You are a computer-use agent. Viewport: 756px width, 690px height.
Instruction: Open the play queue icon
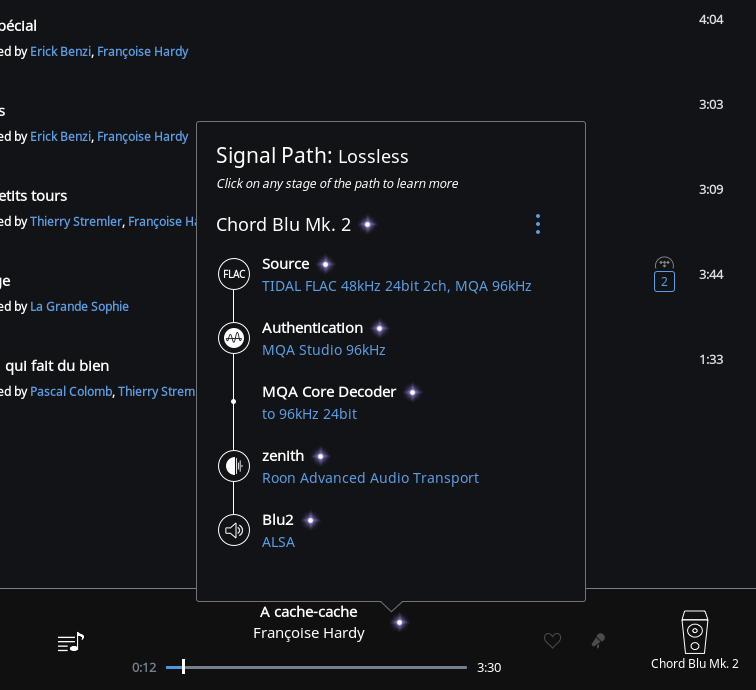click(x=71, y=642)
